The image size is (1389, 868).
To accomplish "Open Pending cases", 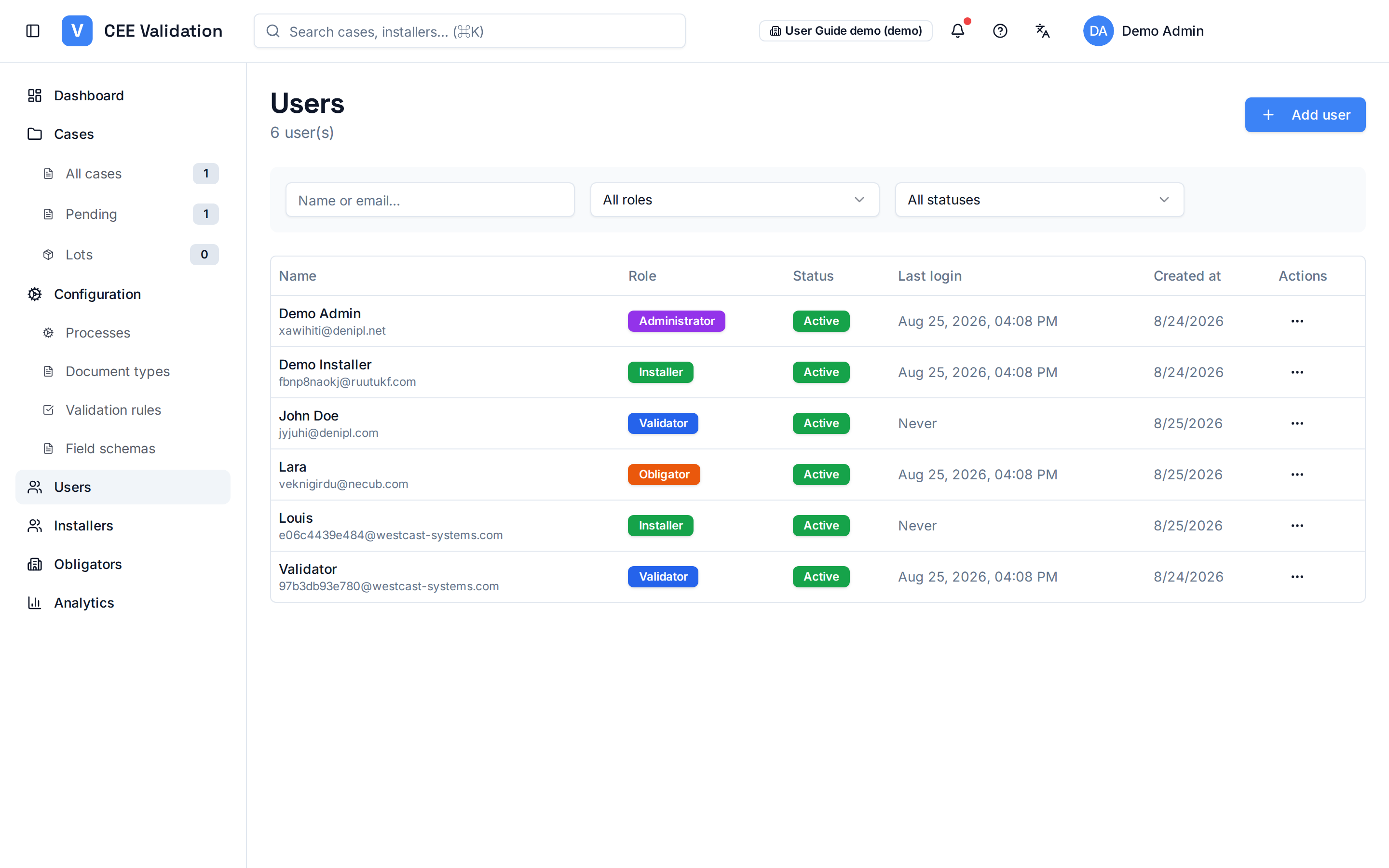I will (123, 214).
